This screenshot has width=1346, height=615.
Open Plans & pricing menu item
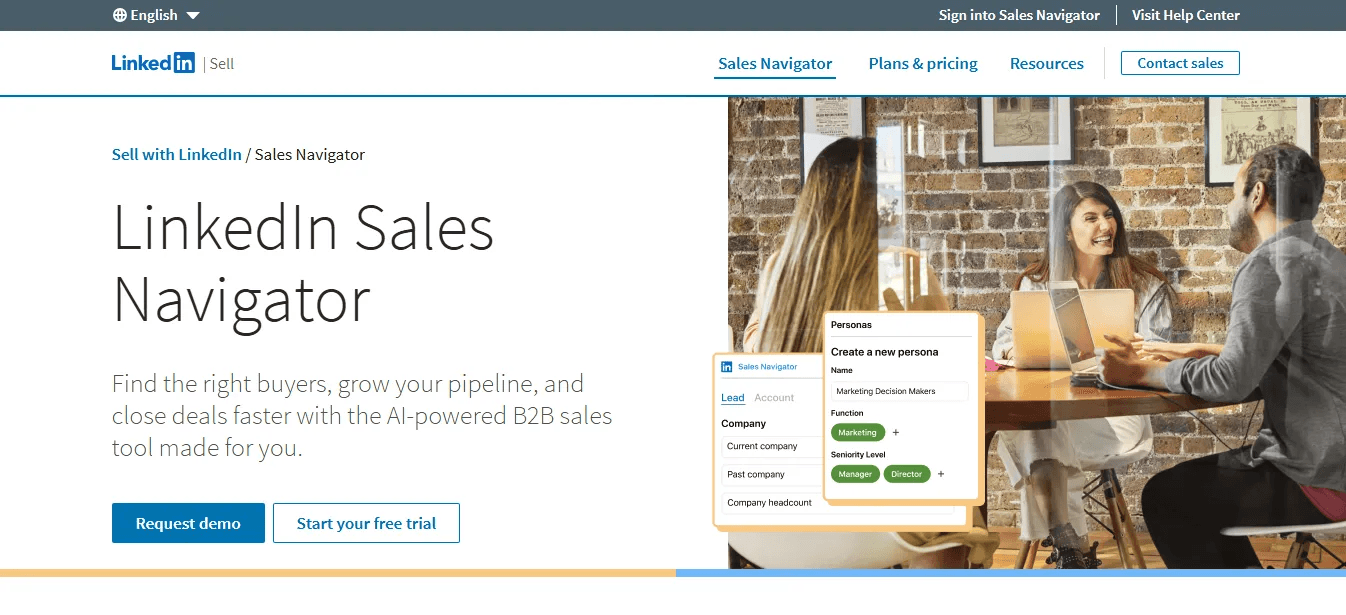coord(923,64)
